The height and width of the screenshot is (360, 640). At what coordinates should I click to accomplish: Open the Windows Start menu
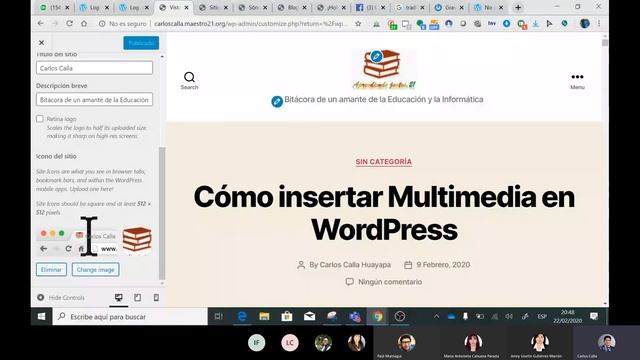point(42,316)
